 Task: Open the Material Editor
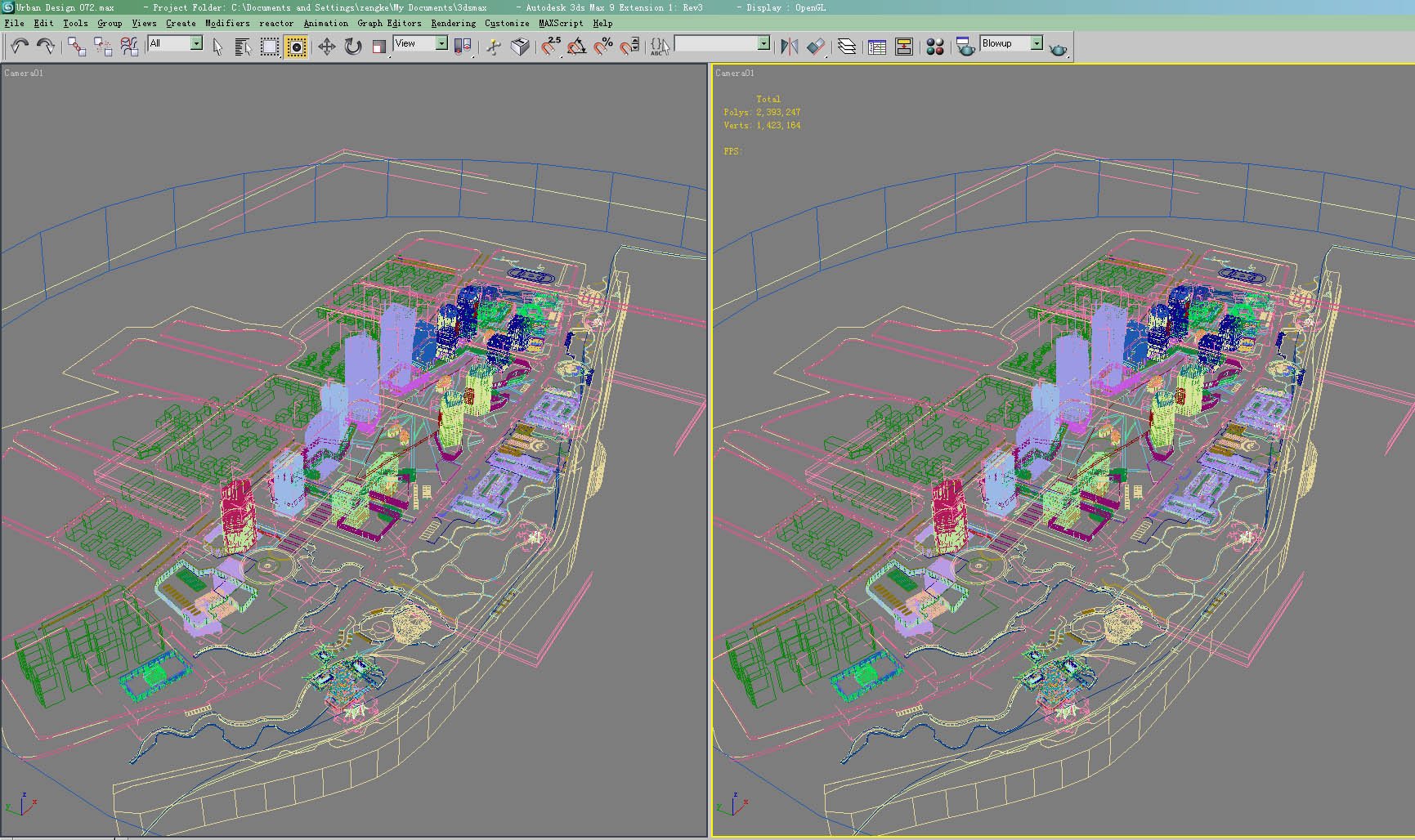934,47
